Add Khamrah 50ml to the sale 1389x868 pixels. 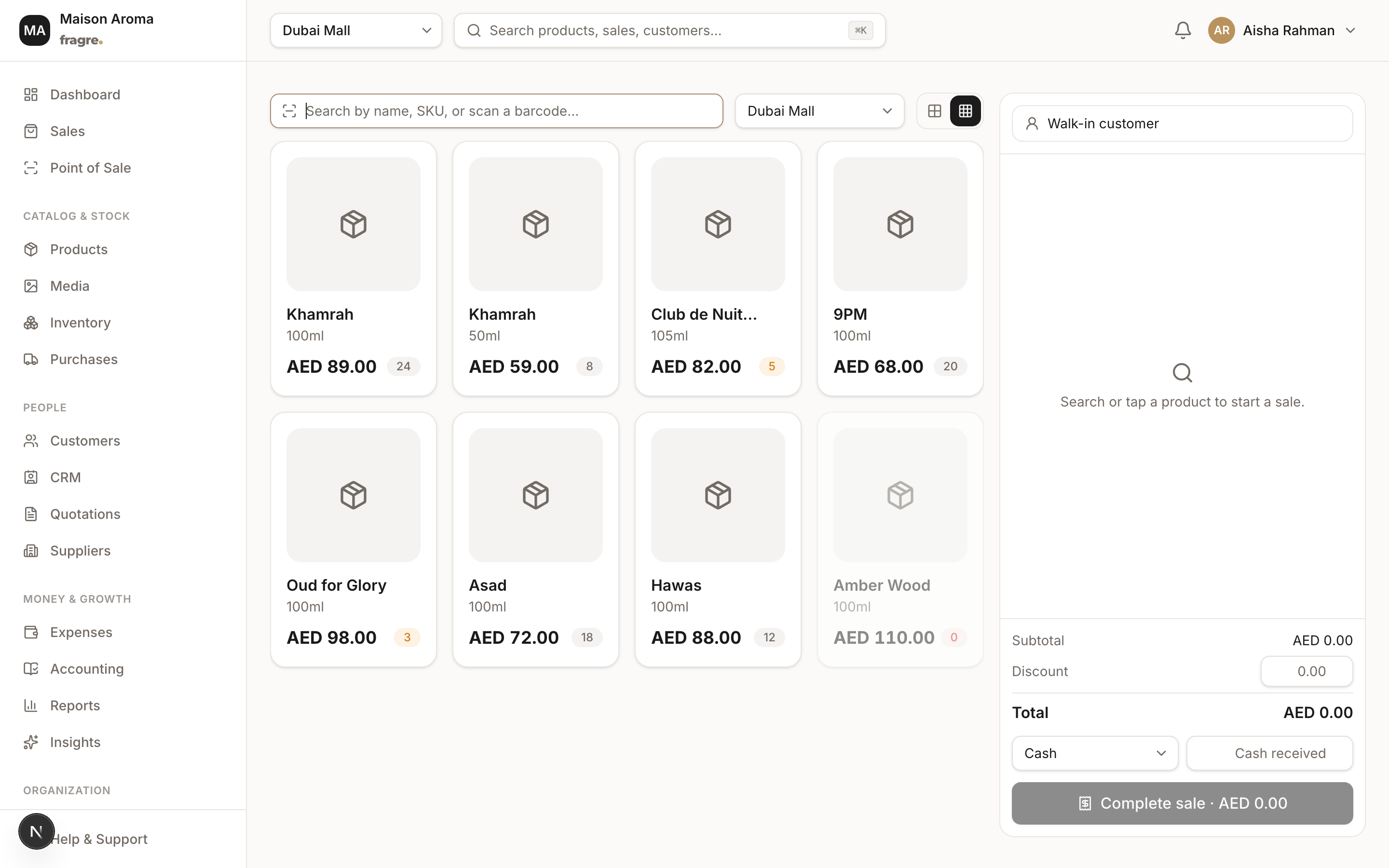535,269
